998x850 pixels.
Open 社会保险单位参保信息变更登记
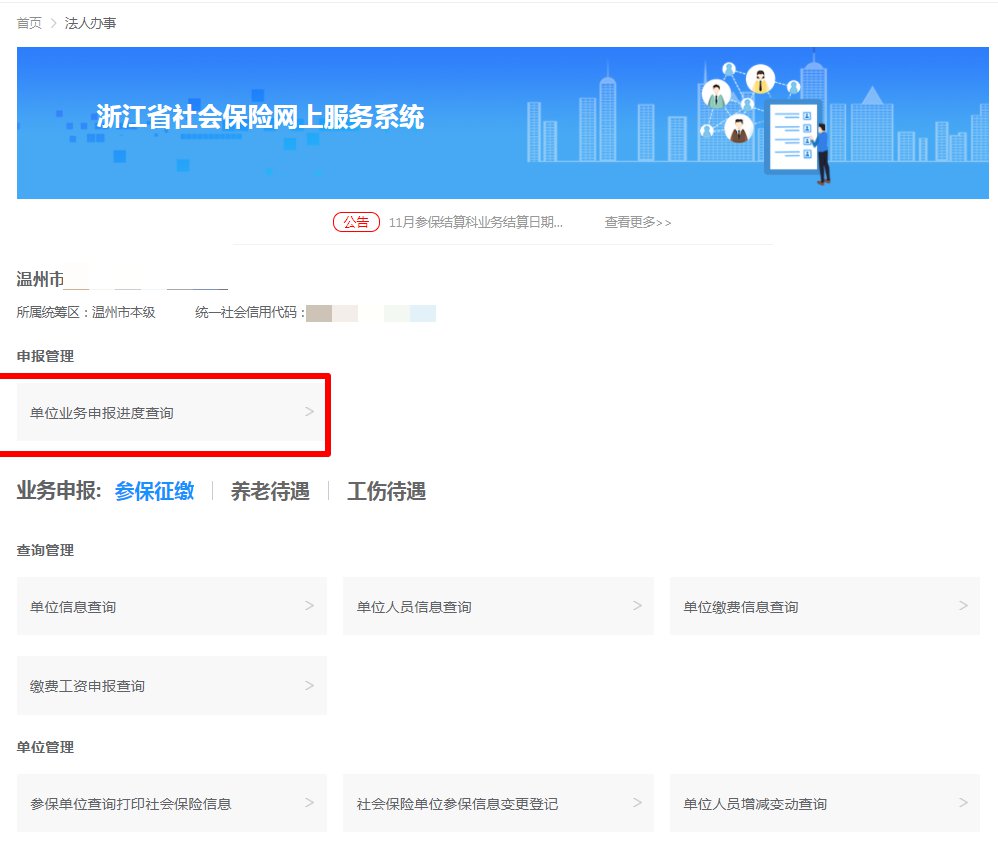point(457,804)
